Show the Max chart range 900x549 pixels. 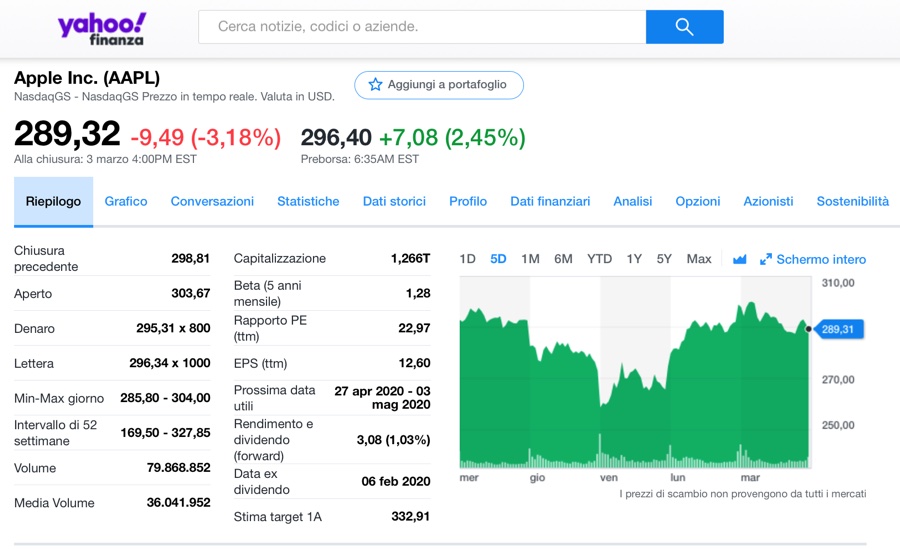699,259
